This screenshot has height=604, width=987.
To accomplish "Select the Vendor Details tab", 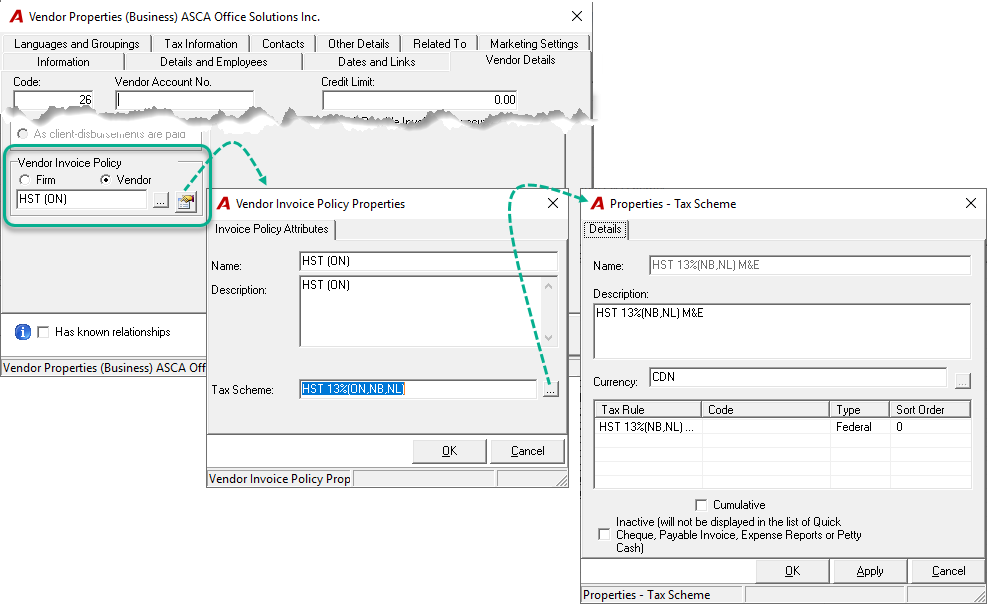I will point(521,60).
